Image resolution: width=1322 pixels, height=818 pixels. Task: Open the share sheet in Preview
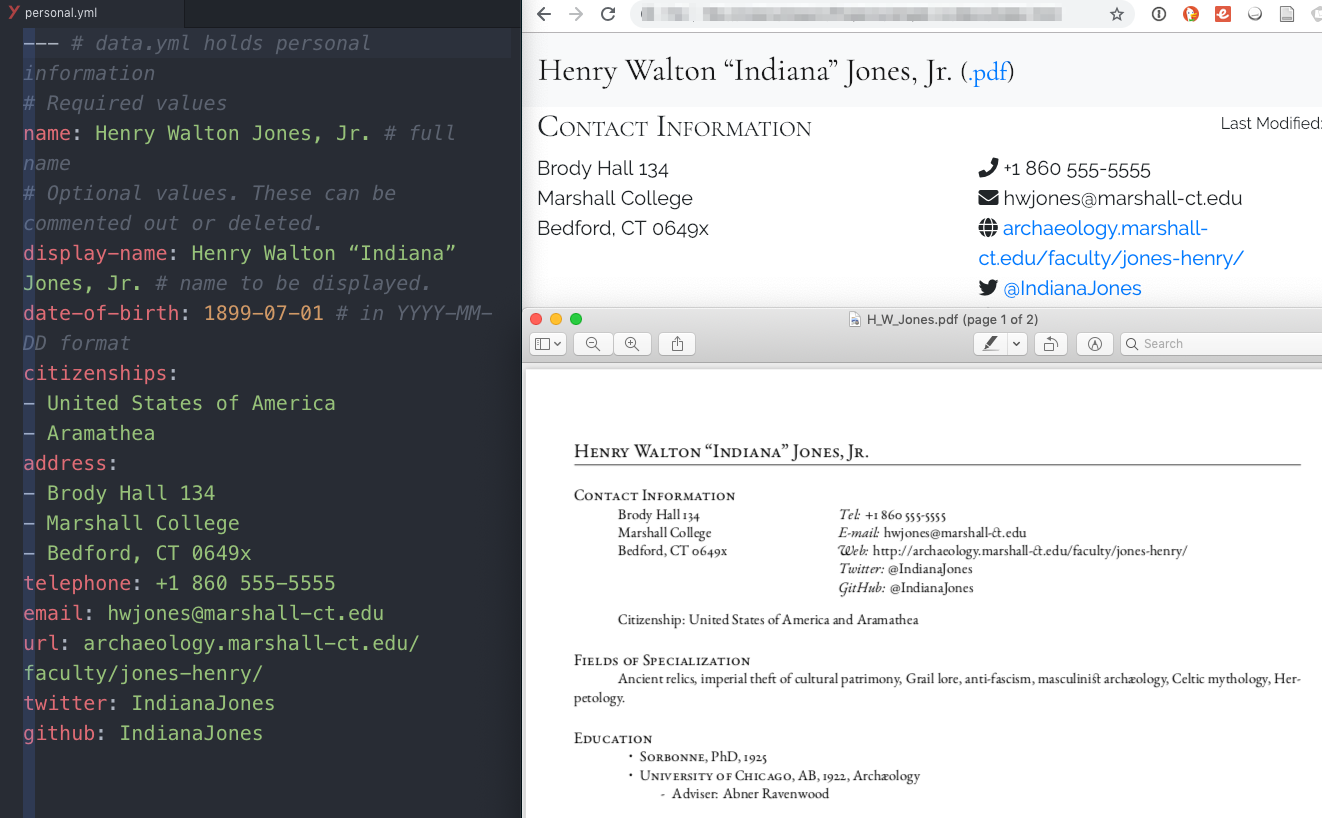(678, 343)
